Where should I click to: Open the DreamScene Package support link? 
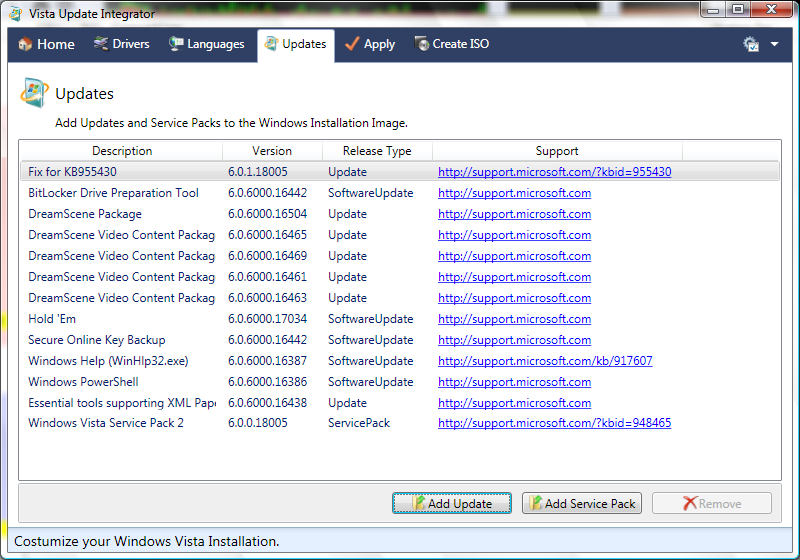pos(514,214)
